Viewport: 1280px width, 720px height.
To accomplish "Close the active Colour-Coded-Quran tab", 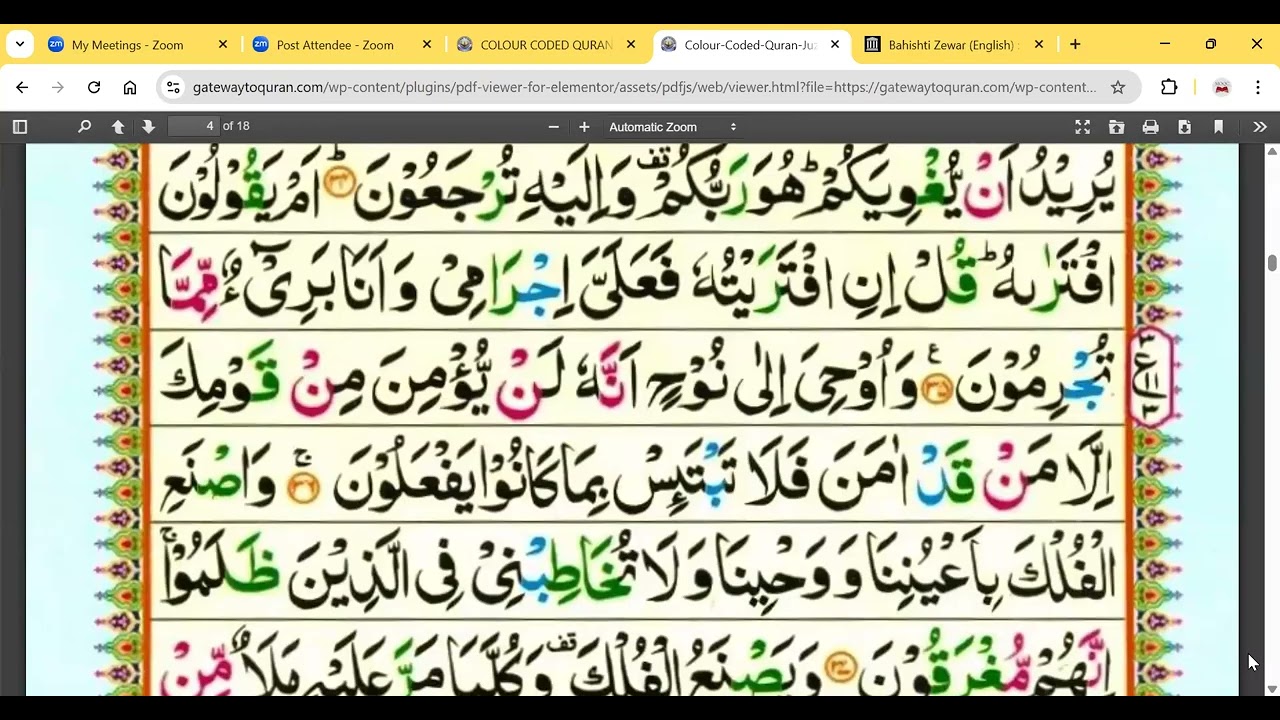I will [x=835, y=45].
